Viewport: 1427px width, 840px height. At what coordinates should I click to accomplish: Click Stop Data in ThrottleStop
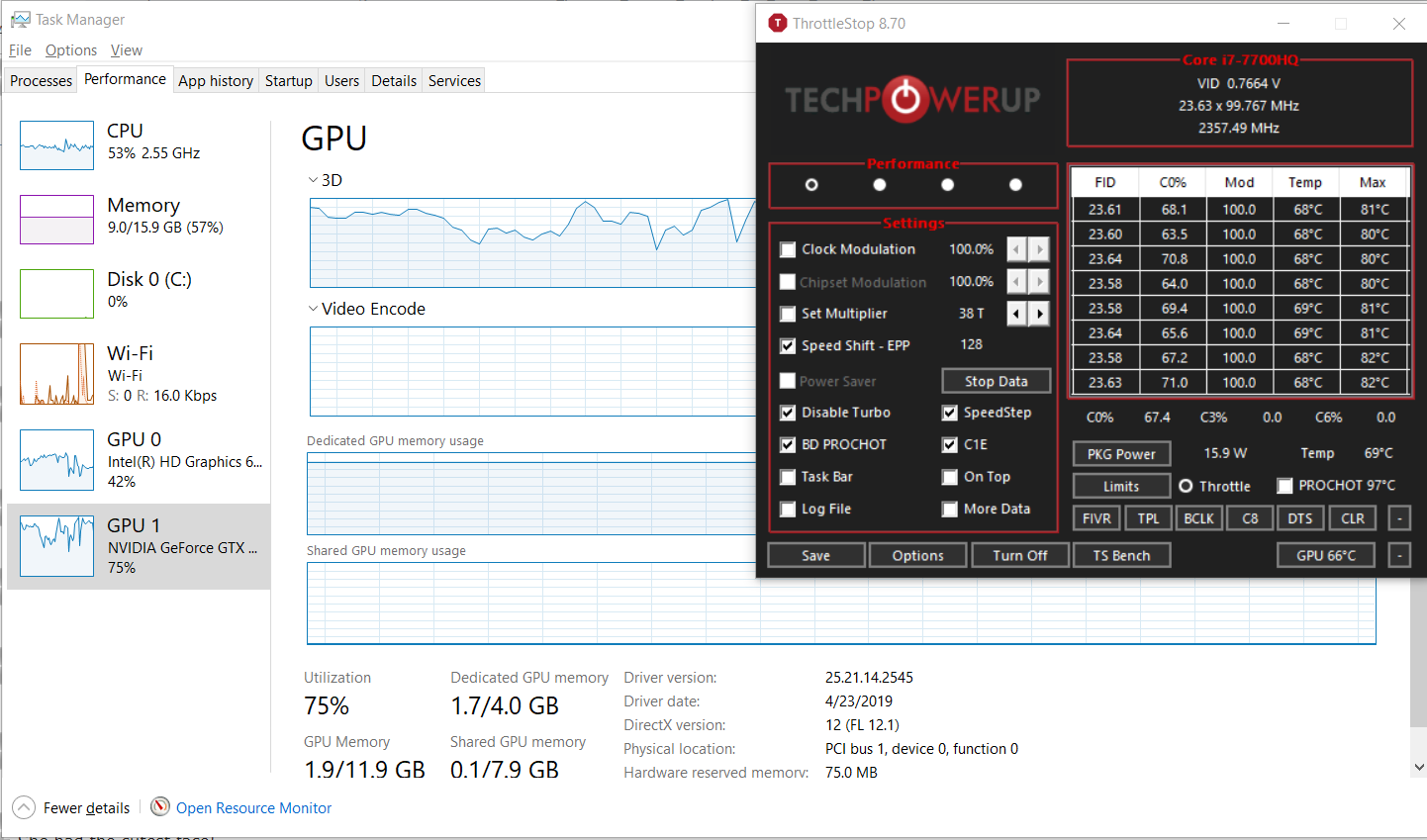click(997, 381)
